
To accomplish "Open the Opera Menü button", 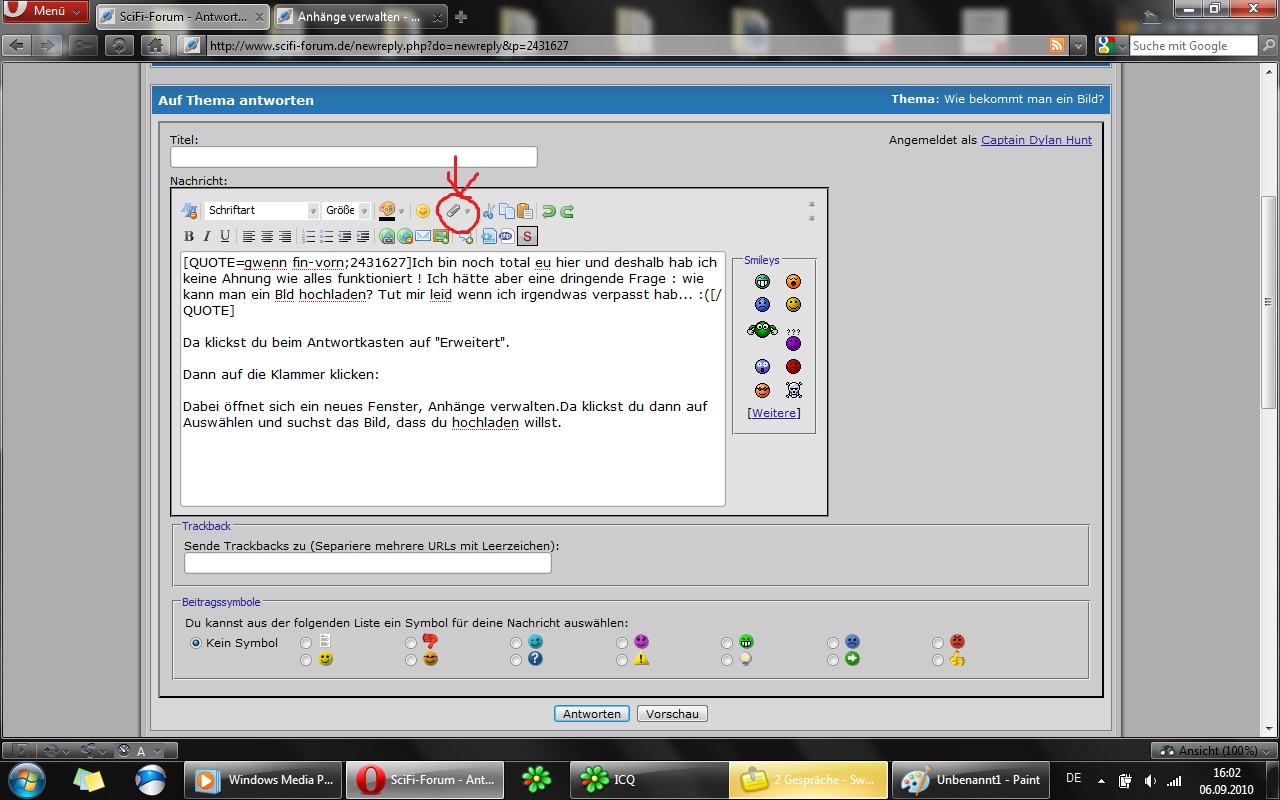I will click(46, 11).
